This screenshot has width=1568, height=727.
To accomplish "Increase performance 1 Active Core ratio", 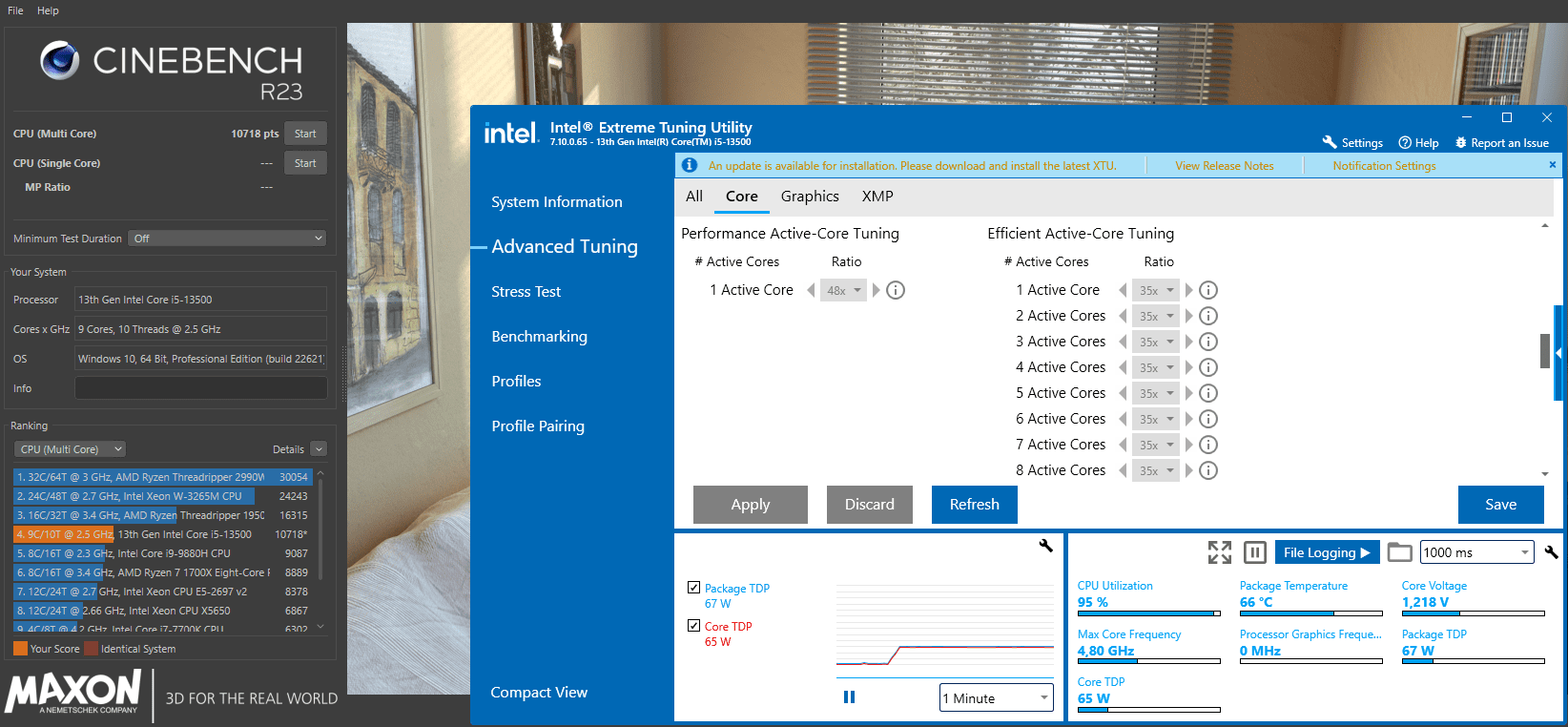I will (876, 290).
